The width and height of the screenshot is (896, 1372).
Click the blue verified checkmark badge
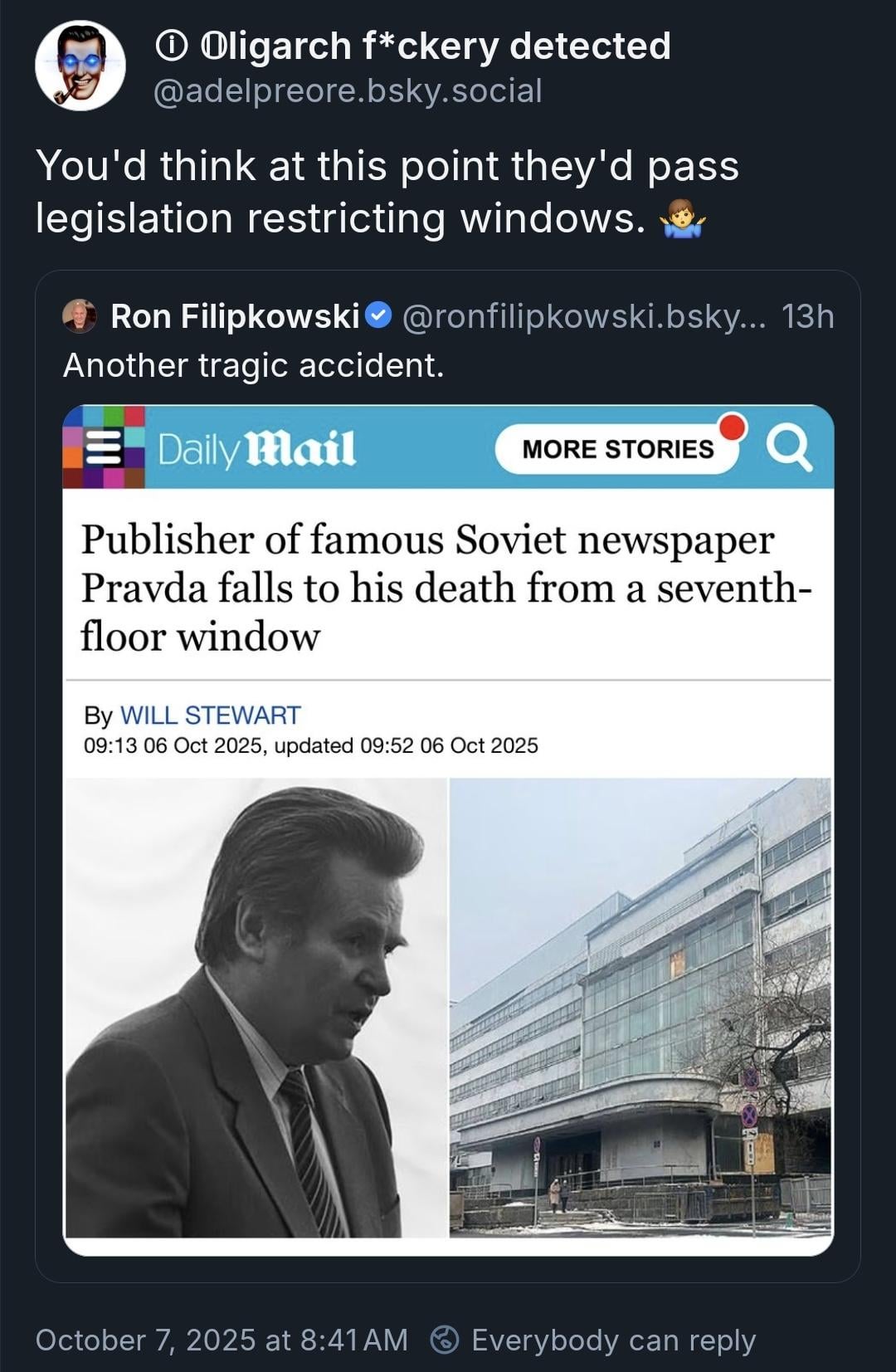pos(378,315)
